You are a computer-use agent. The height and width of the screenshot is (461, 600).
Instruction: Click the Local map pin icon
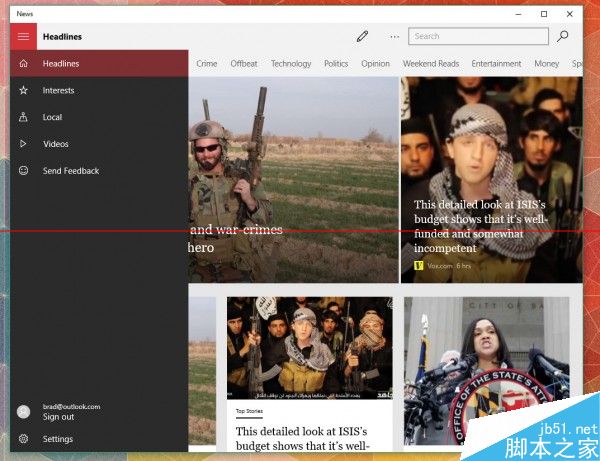click(x=23, y=117)
